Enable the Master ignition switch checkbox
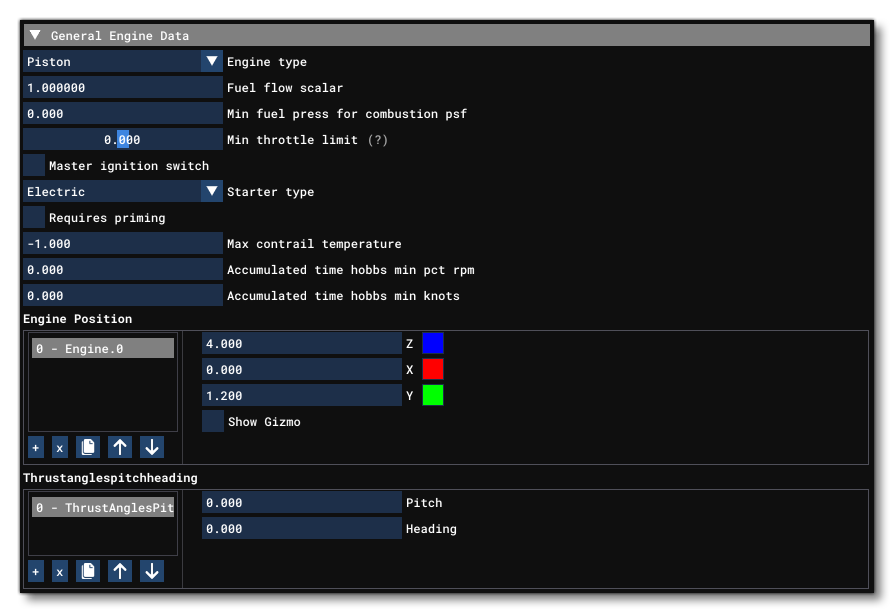Viewport: 894px width, 613px height. (34, 166)
